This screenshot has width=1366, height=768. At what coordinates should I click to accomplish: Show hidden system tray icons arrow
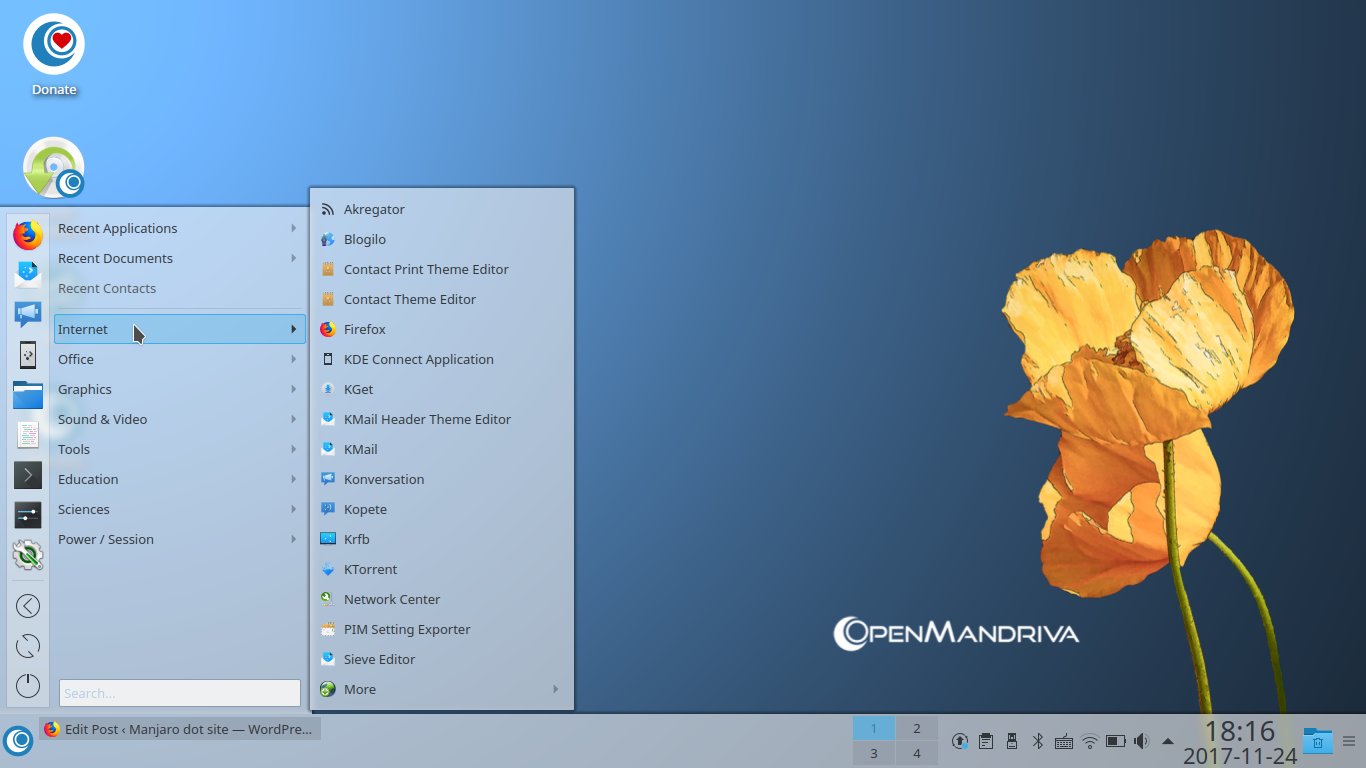point(1168,741)
